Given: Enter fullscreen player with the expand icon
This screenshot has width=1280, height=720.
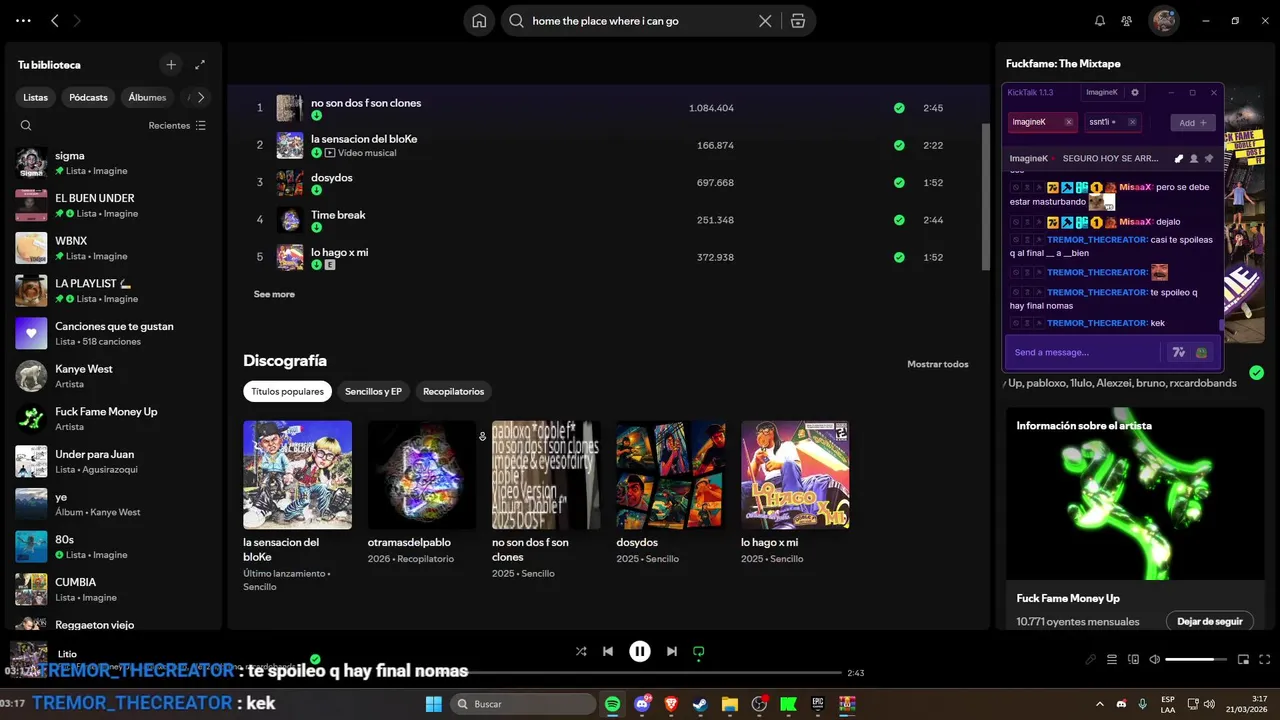Looking at the screenshot, I should (1265, 659).
